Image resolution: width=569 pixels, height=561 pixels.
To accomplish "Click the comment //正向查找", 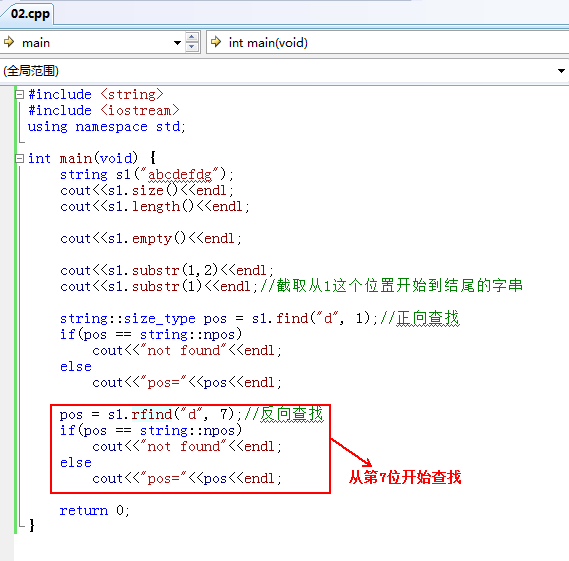I will [420, 318].
